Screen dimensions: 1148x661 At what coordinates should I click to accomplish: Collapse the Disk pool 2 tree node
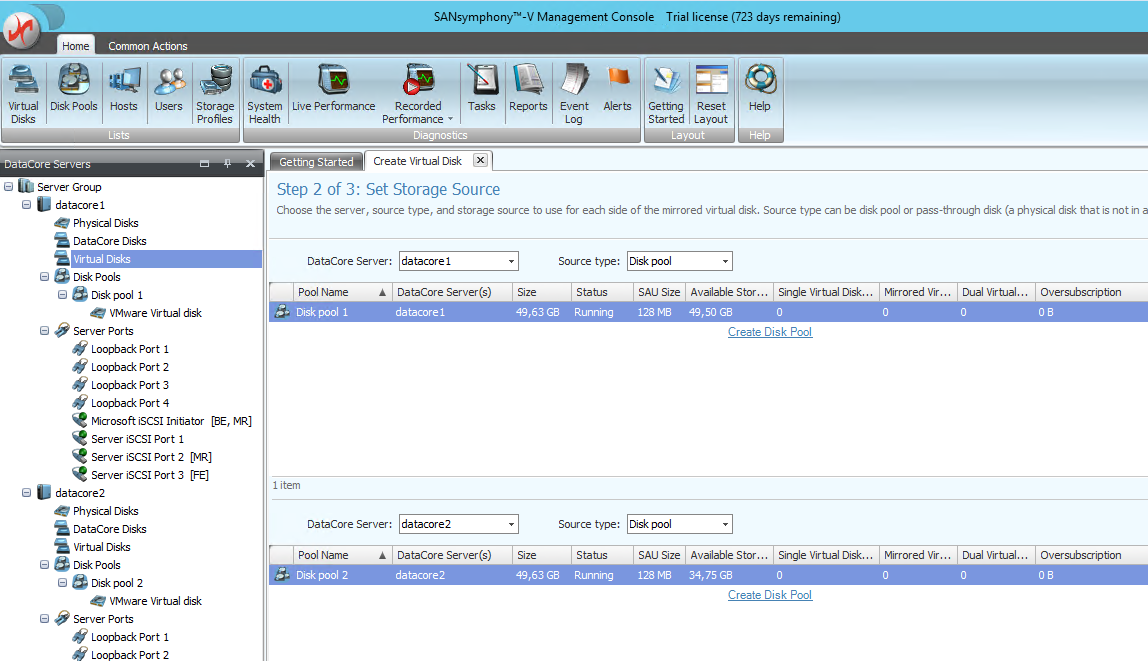coord(62,583)
